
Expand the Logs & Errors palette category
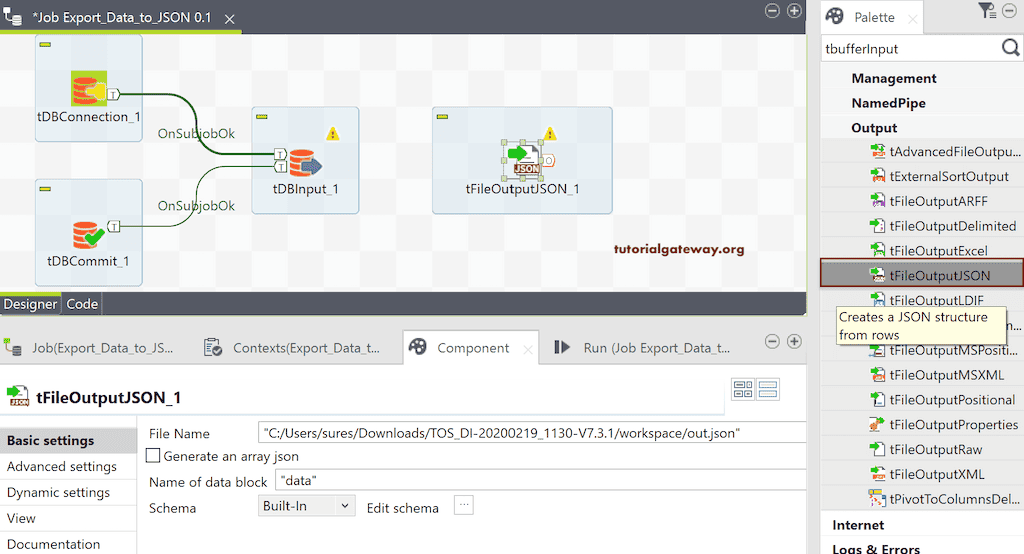876,549
